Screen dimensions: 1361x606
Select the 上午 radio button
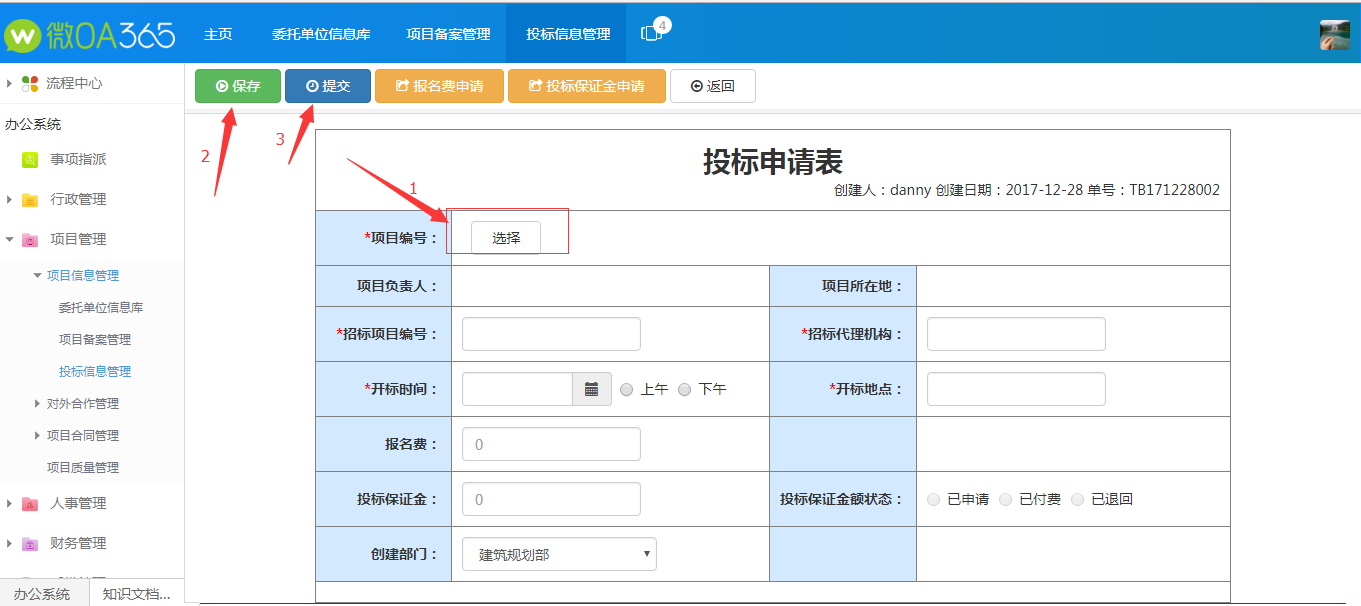pyautogui.click(x=627, y=389)
